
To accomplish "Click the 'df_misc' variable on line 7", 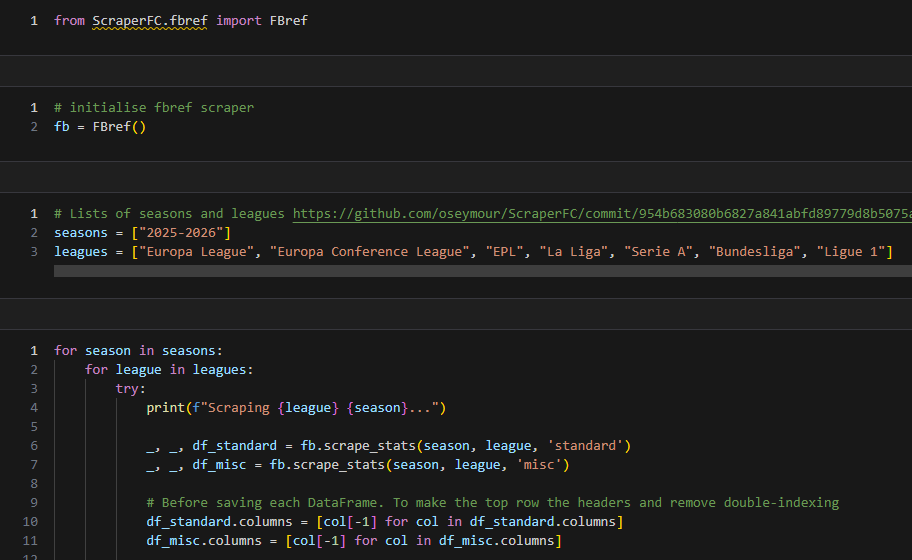I will coord(219,465).
